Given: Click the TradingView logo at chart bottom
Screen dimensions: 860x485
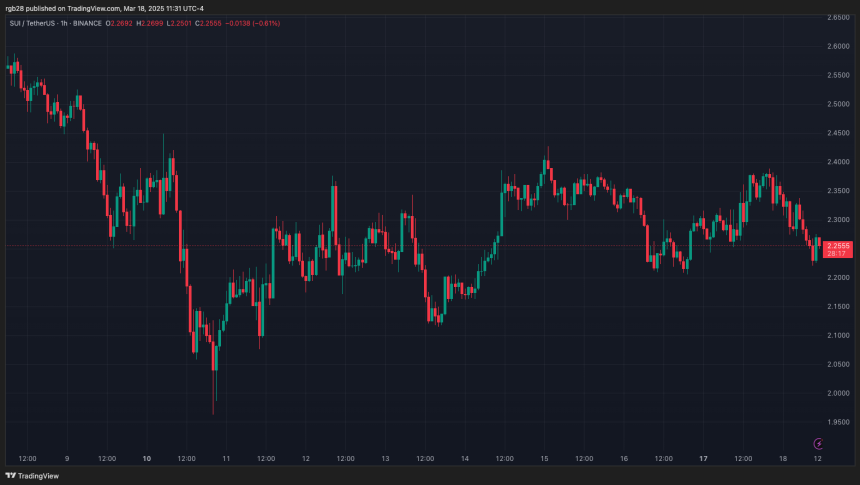Looking at the screenshot, I should click(x=32, y=476).
